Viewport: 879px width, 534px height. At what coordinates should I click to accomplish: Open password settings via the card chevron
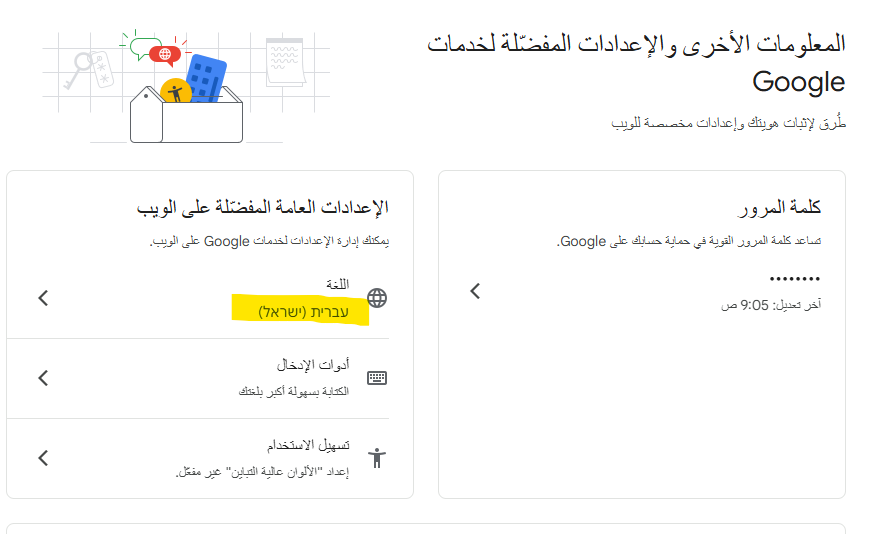(475, 291)
